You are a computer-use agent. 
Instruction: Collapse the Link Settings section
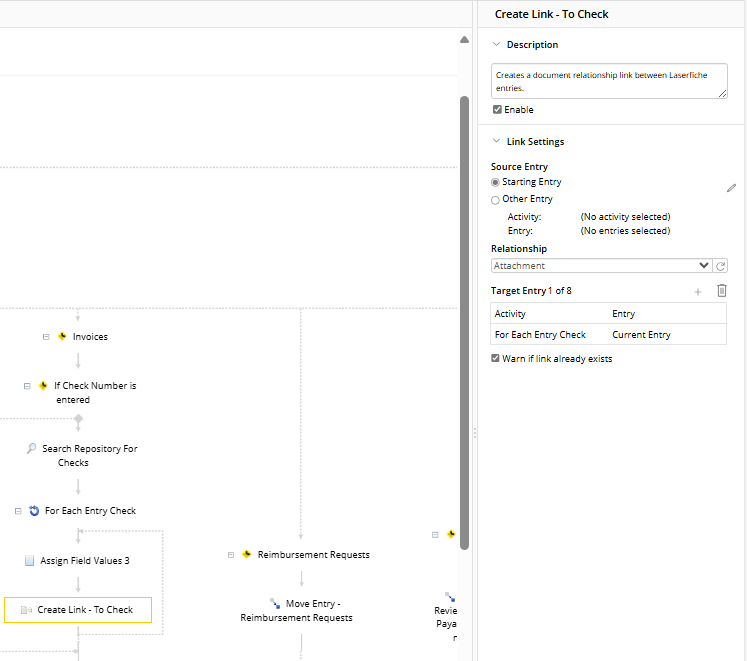[496, 142]
